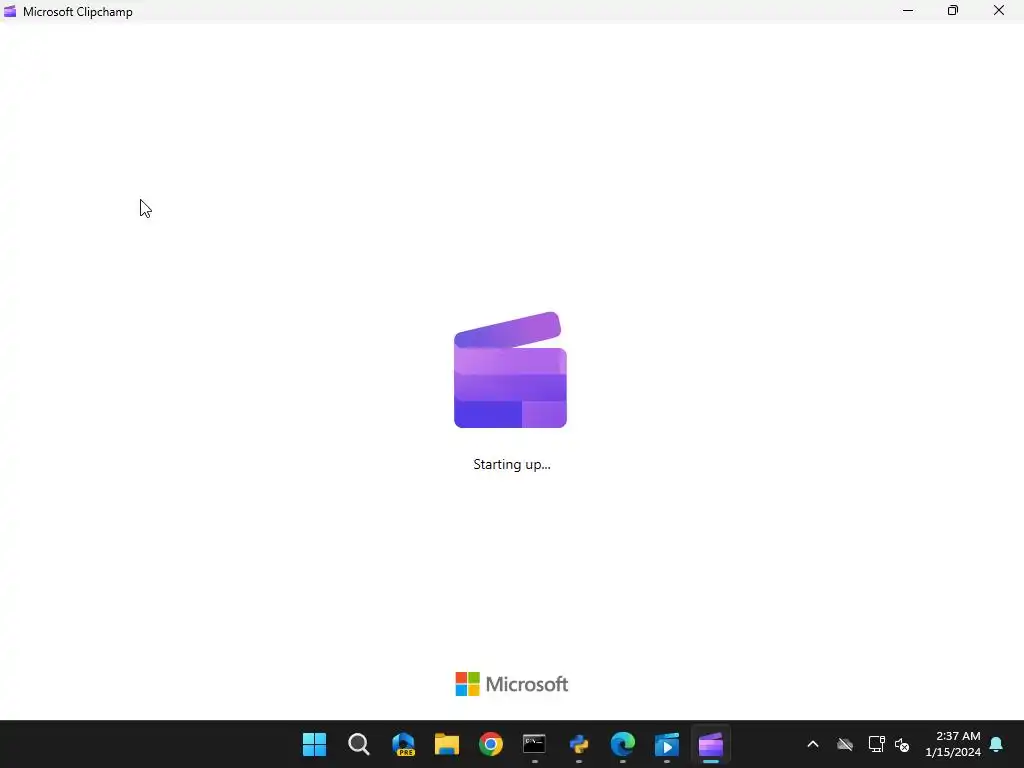The height and width of the screenshot is (768, 1024).
Task: Close the Microsoft Clipchamp window
Action: 999,10
